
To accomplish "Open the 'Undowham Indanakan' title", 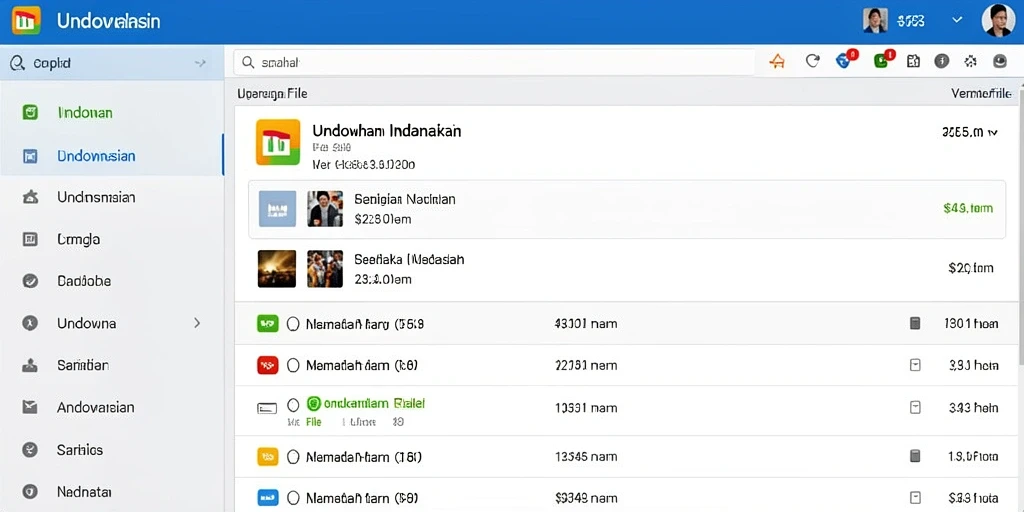I will coord(387,131).
